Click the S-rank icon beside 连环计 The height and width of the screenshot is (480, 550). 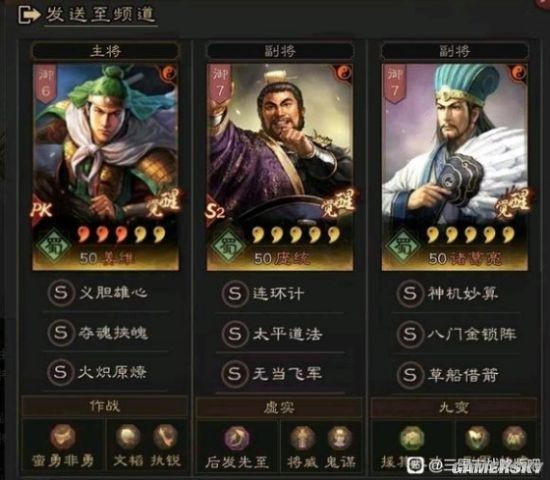(x=235, y=293)
